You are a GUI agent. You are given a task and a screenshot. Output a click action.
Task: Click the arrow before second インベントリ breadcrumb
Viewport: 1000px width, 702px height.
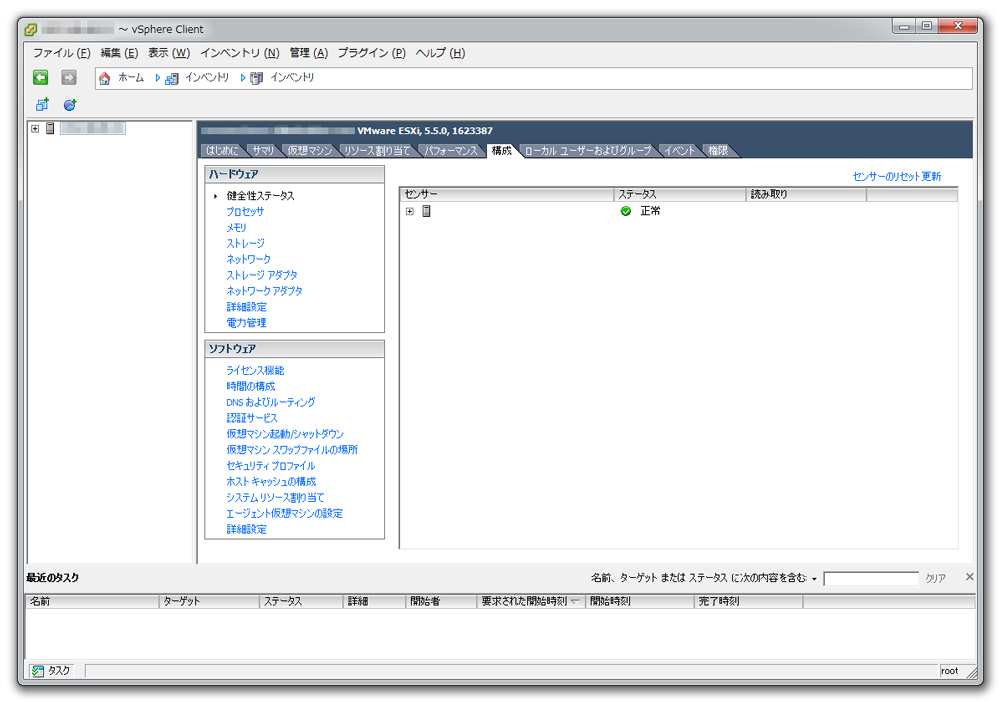pyautogui.click(x=243, y=78)
